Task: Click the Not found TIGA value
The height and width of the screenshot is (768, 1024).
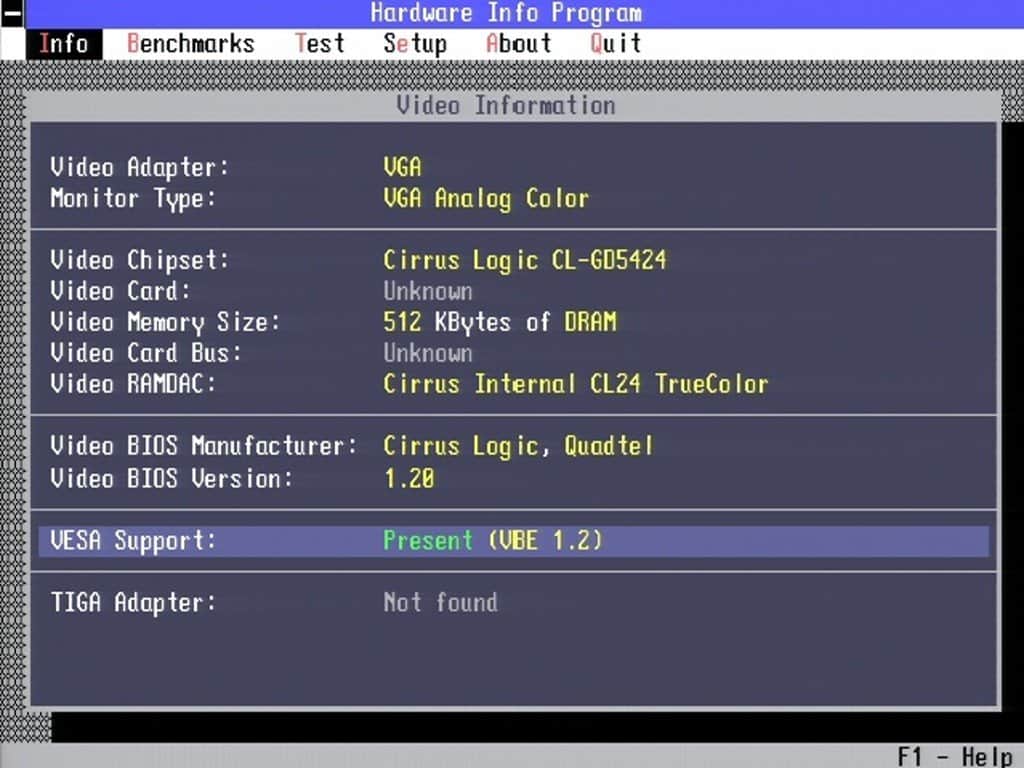Action: click(441, 603)
